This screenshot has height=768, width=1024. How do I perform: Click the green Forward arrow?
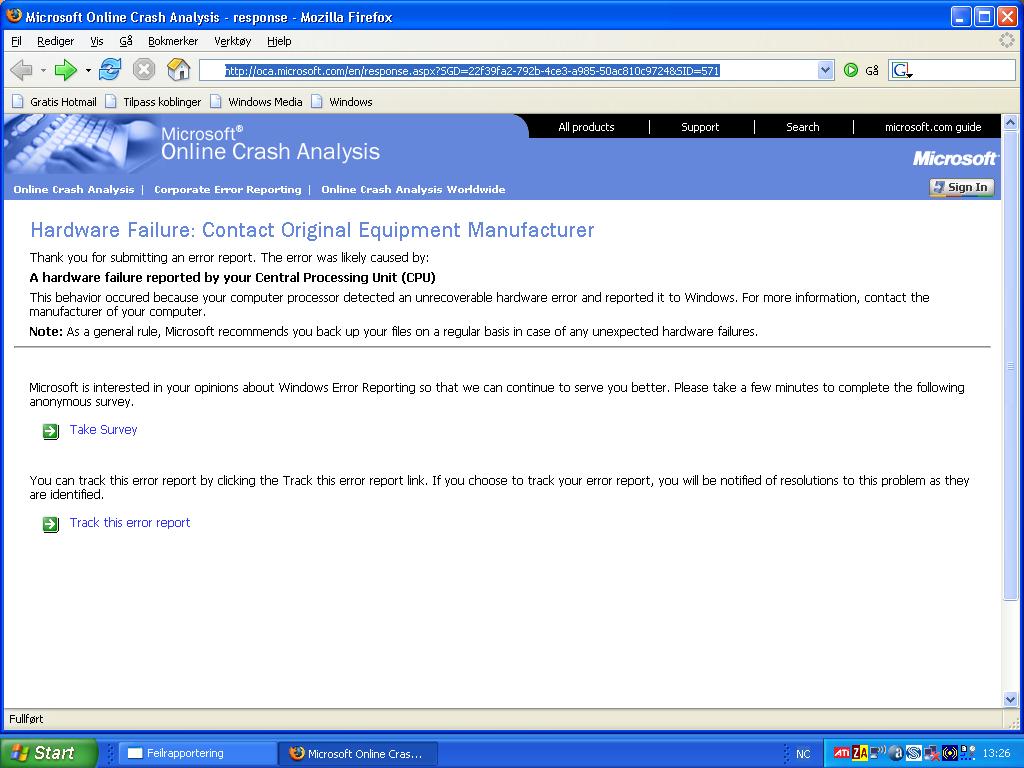click(x=65, y=70)
